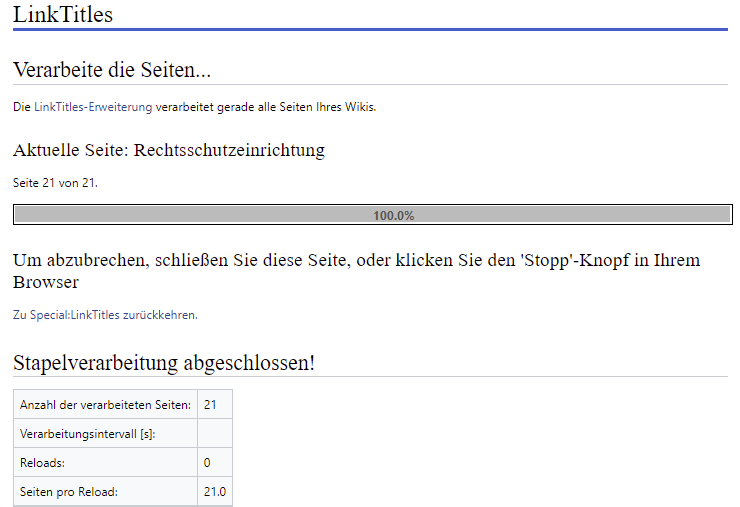Click the 'Um abzubrechen' cancel instruction text
Screen dimensions: 740x507
click(356, 270)
